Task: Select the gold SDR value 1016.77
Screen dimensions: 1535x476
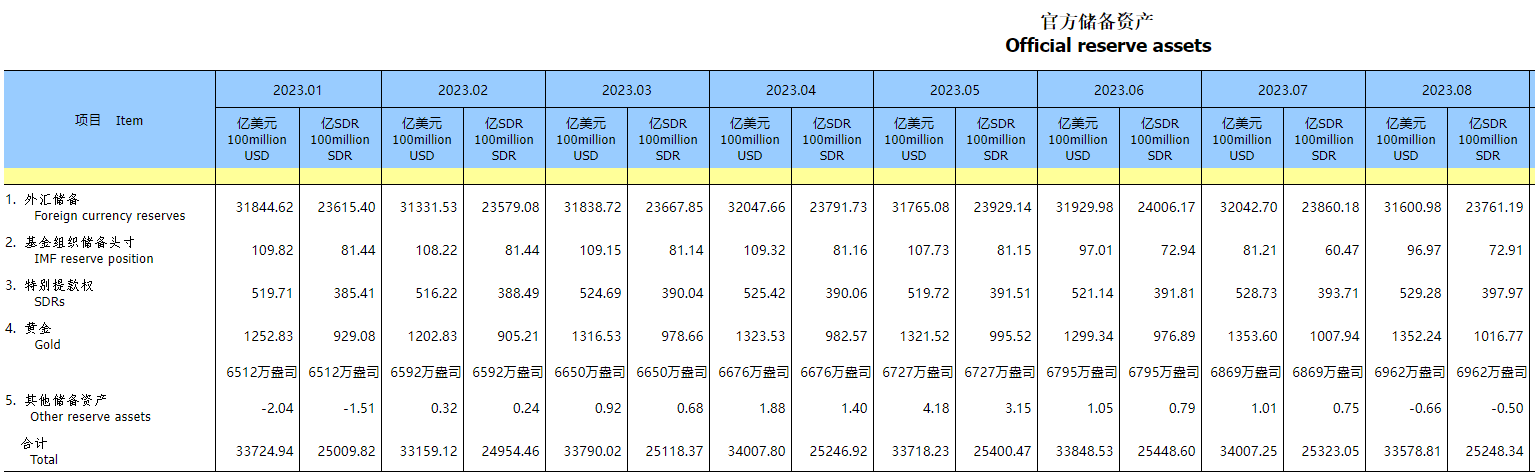Action: point(1494,337)
